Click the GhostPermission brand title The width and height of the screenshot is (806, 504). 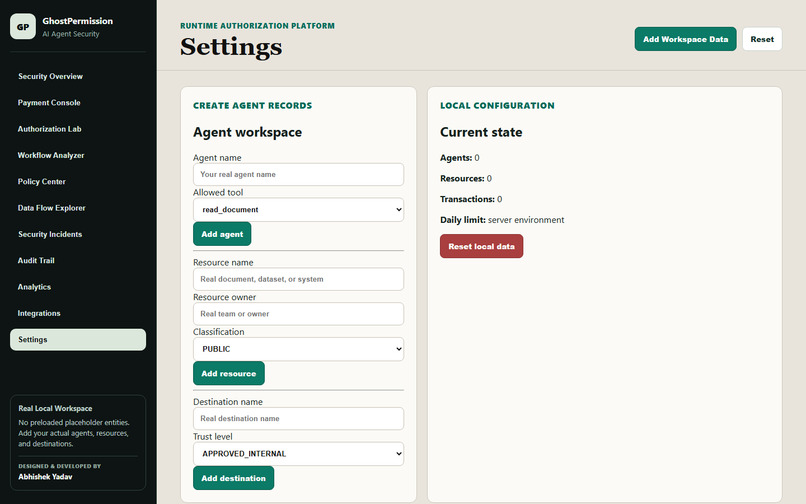coord(78,21)
